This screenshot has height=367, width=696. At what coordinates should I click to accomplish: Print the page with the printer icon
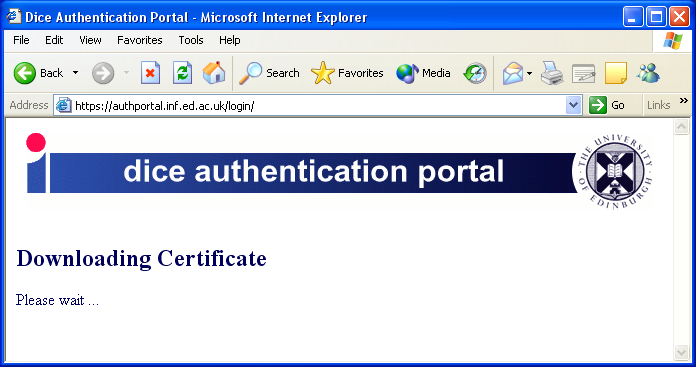[552, 73]
